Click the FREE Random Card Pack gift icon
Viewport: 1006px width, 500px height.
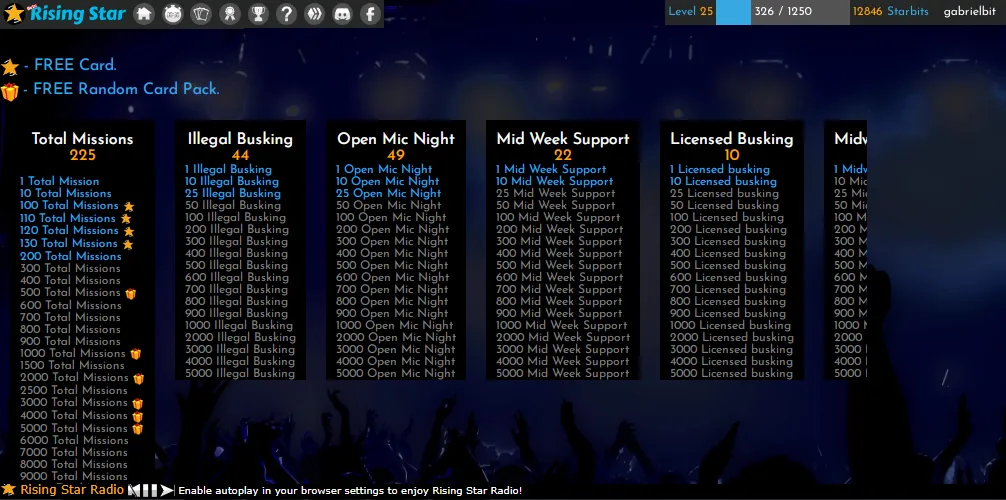point(10,92)
